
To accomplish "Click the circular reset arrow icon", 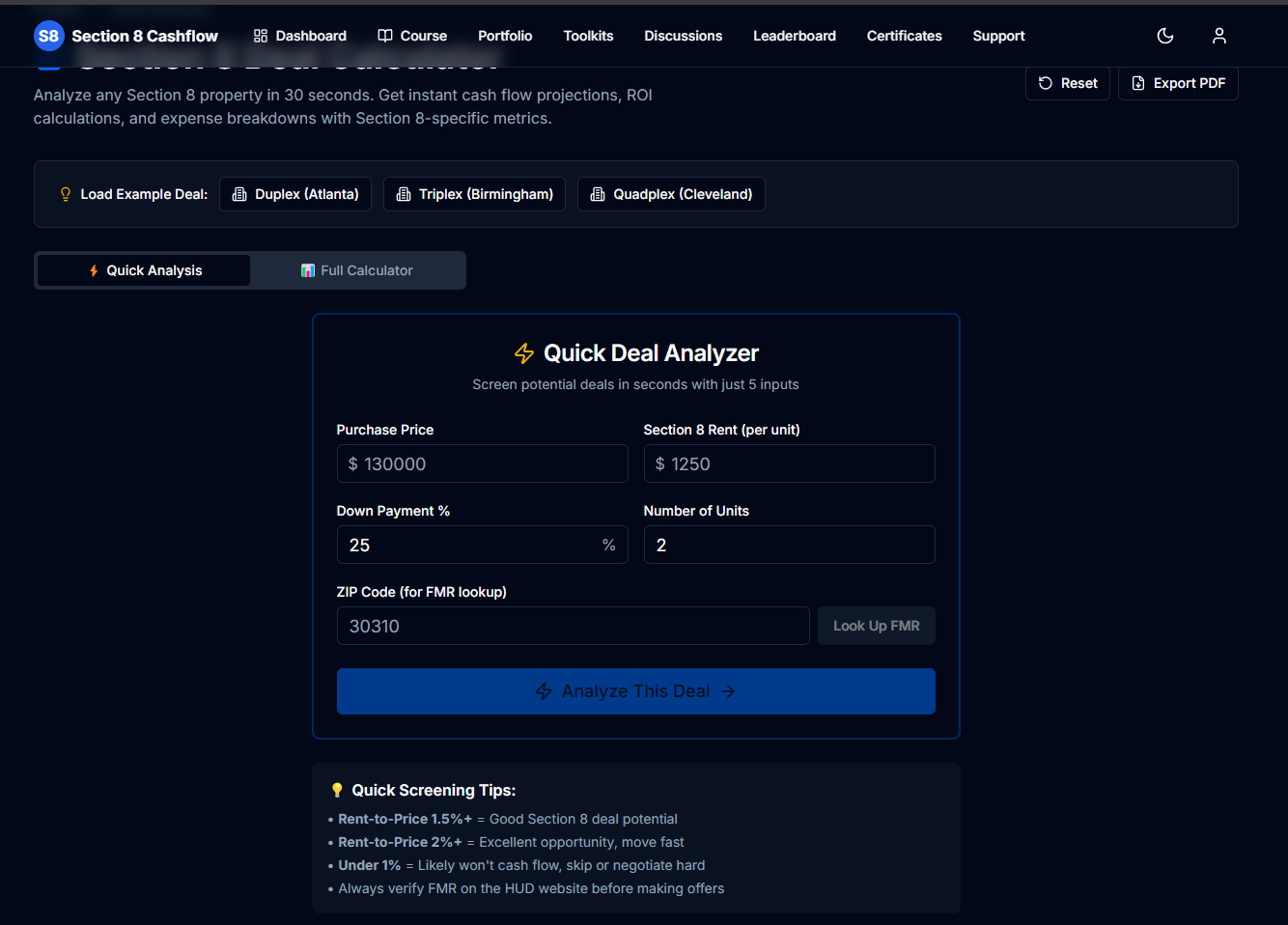I will 1046,83.
